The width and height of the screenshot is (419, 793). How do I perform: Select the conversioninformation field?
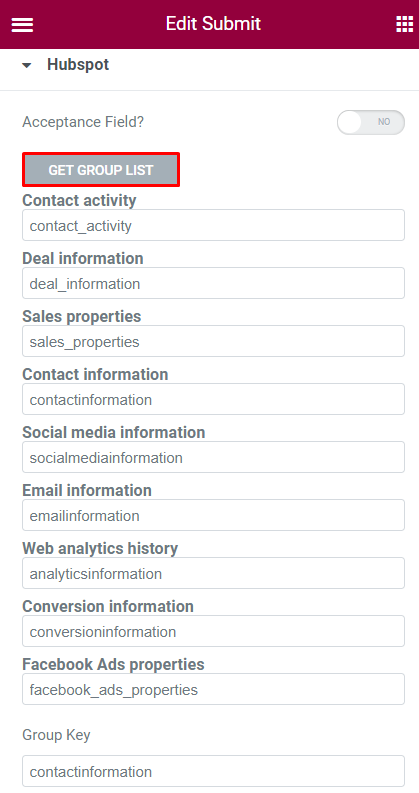click(213, 631)
